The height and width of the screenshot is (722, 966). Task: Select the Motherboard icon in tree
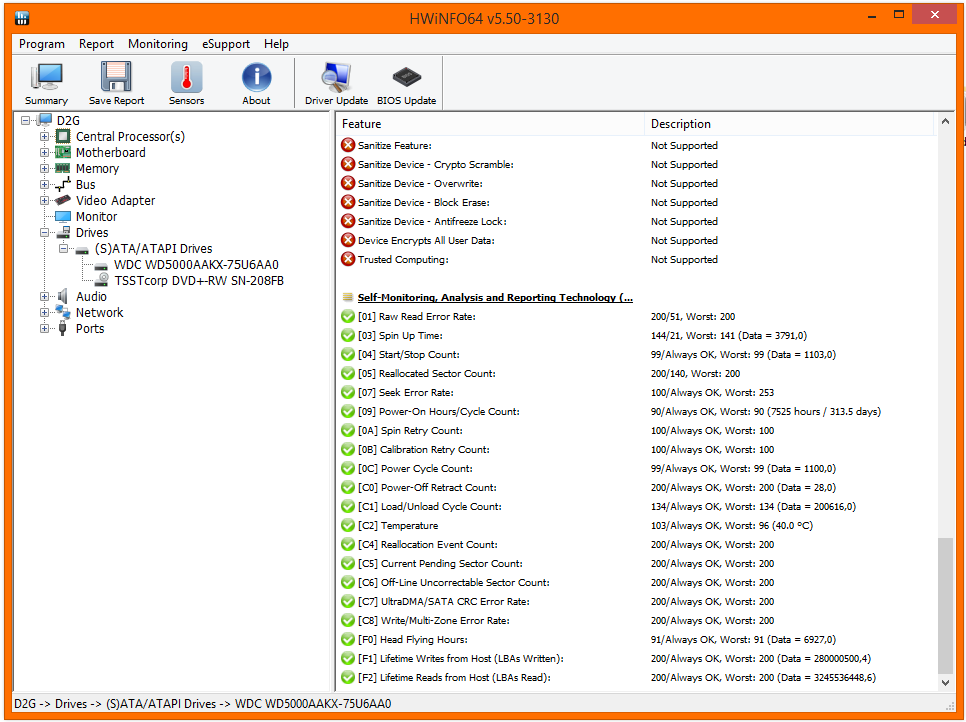pyautogui.click(x=63, y=152)
